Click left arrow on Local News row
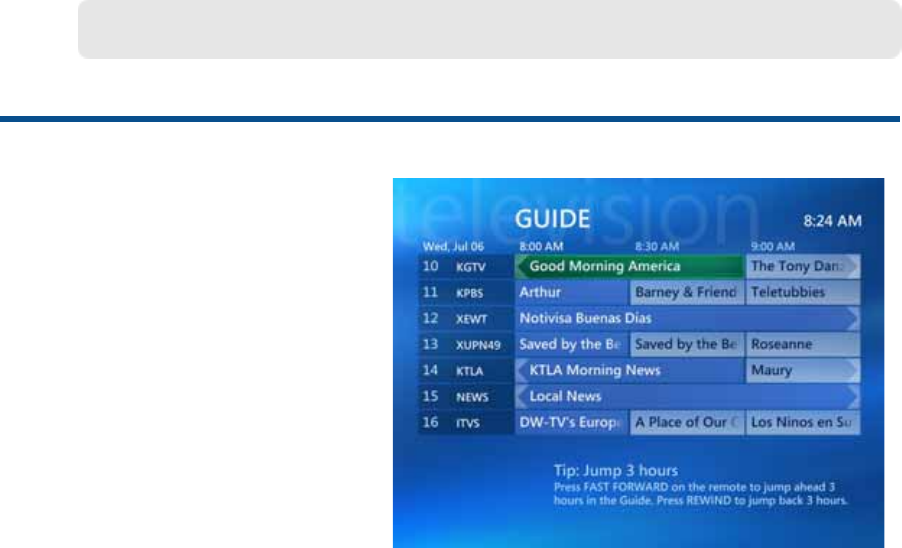The image size is (902, 548). point(521,396)
